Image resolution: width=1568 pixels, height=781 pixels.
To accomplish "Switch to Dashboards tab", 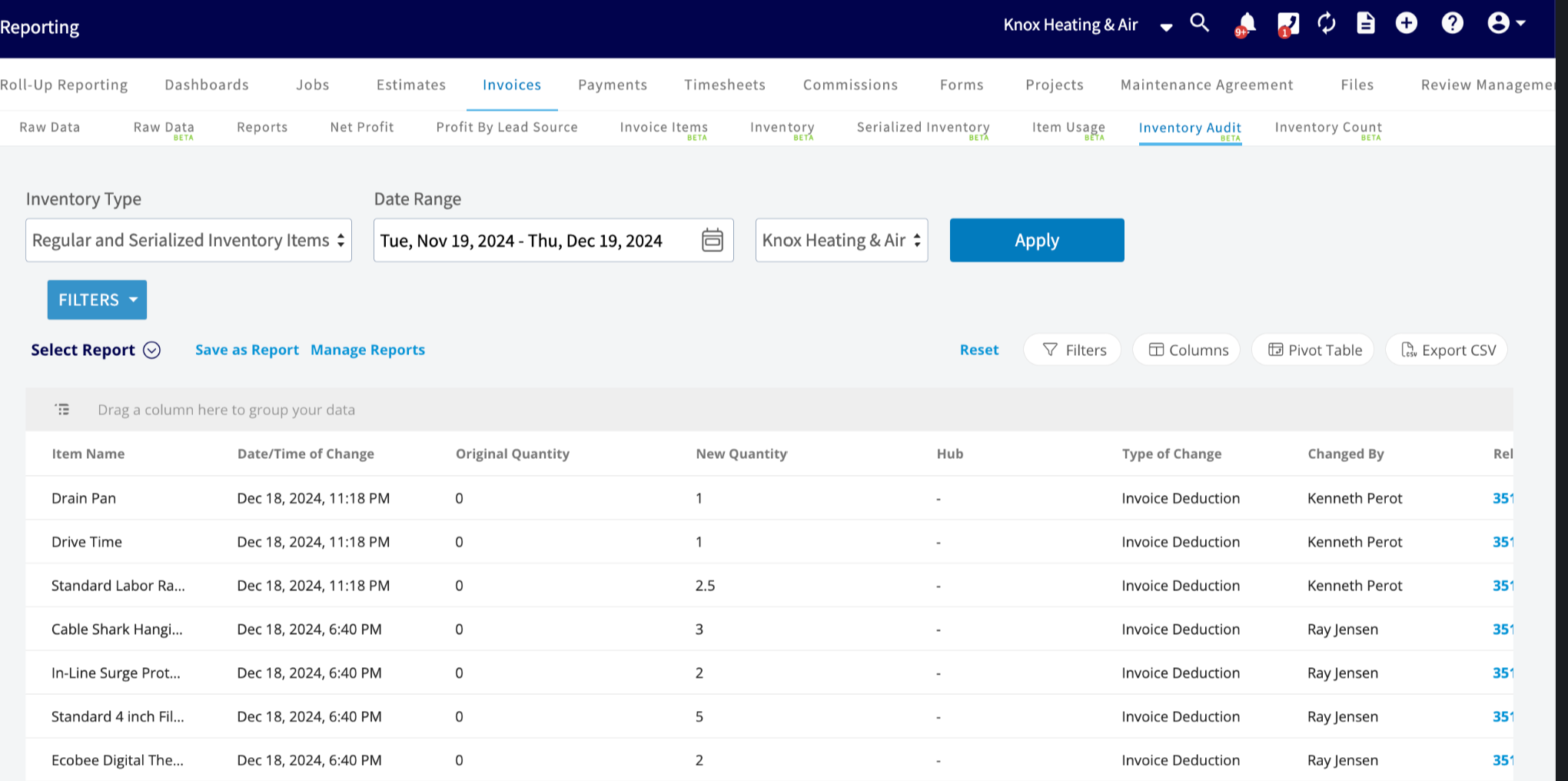I will [207, 85].
